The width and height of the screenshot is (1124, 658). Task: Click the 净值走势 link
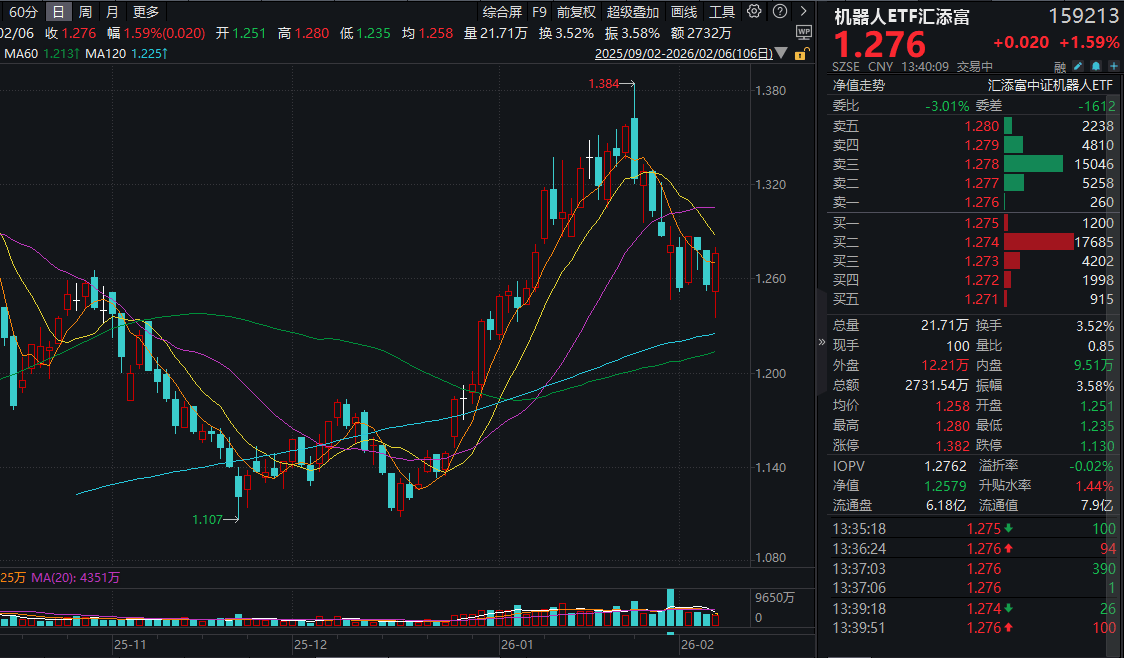tap(859, 86)
